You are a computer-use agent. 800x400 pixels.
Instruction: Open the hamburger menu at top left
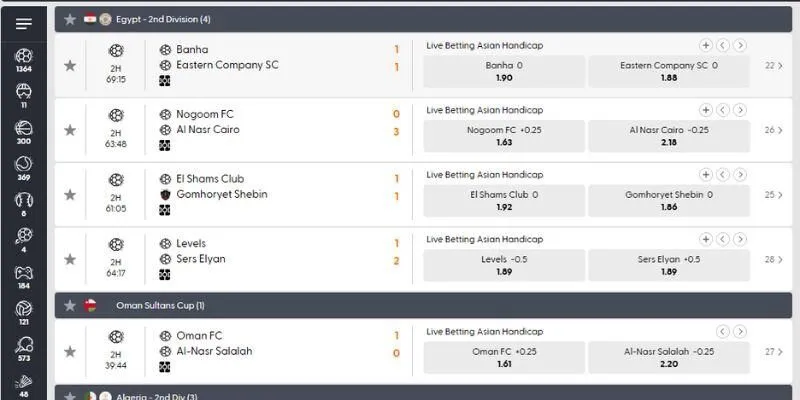[x=24, y=23]
